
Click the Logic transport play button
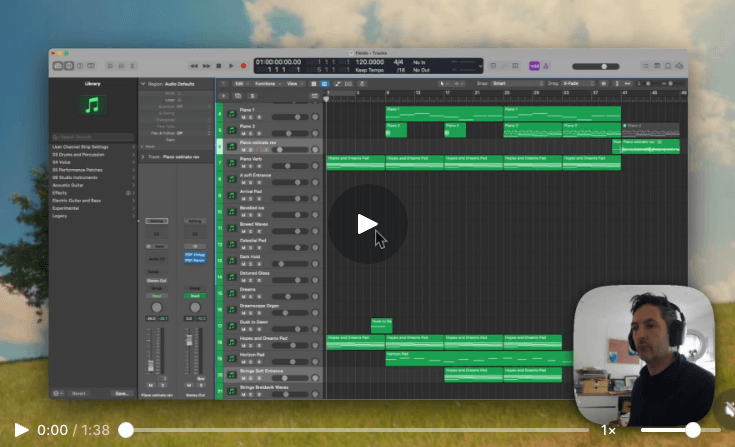(x=231, y=66)
